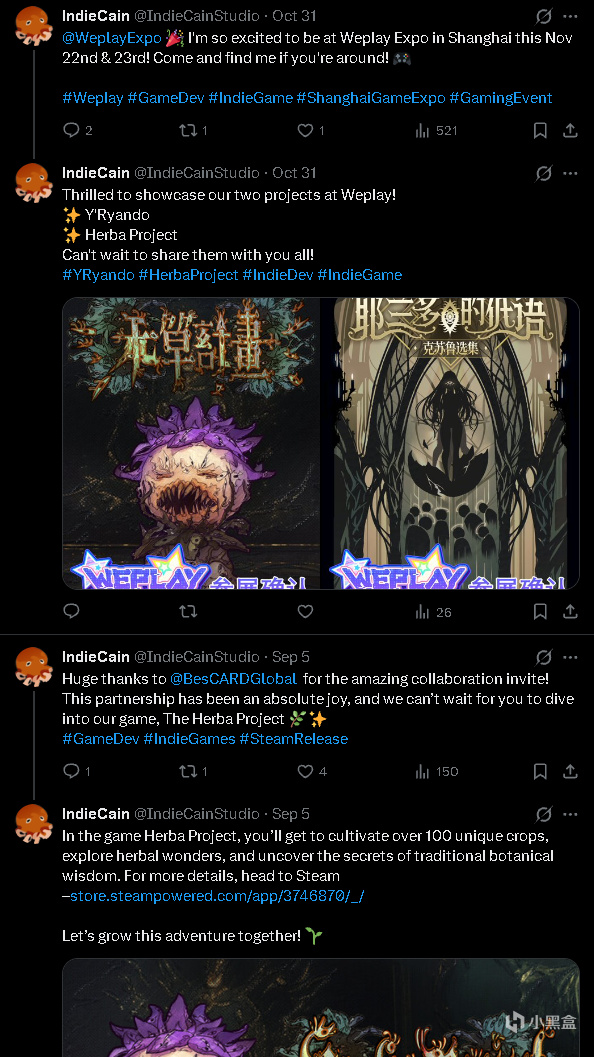Repost the two projects showcase tweet
Viewport: 594px width, 1057px height.
point(188,611)
